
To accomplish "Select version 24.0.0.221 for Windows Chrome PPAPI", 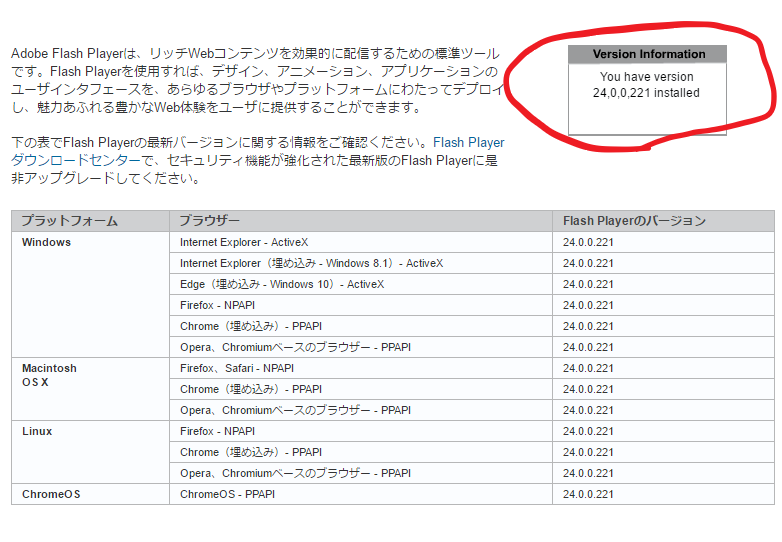I will coord(663,326).
